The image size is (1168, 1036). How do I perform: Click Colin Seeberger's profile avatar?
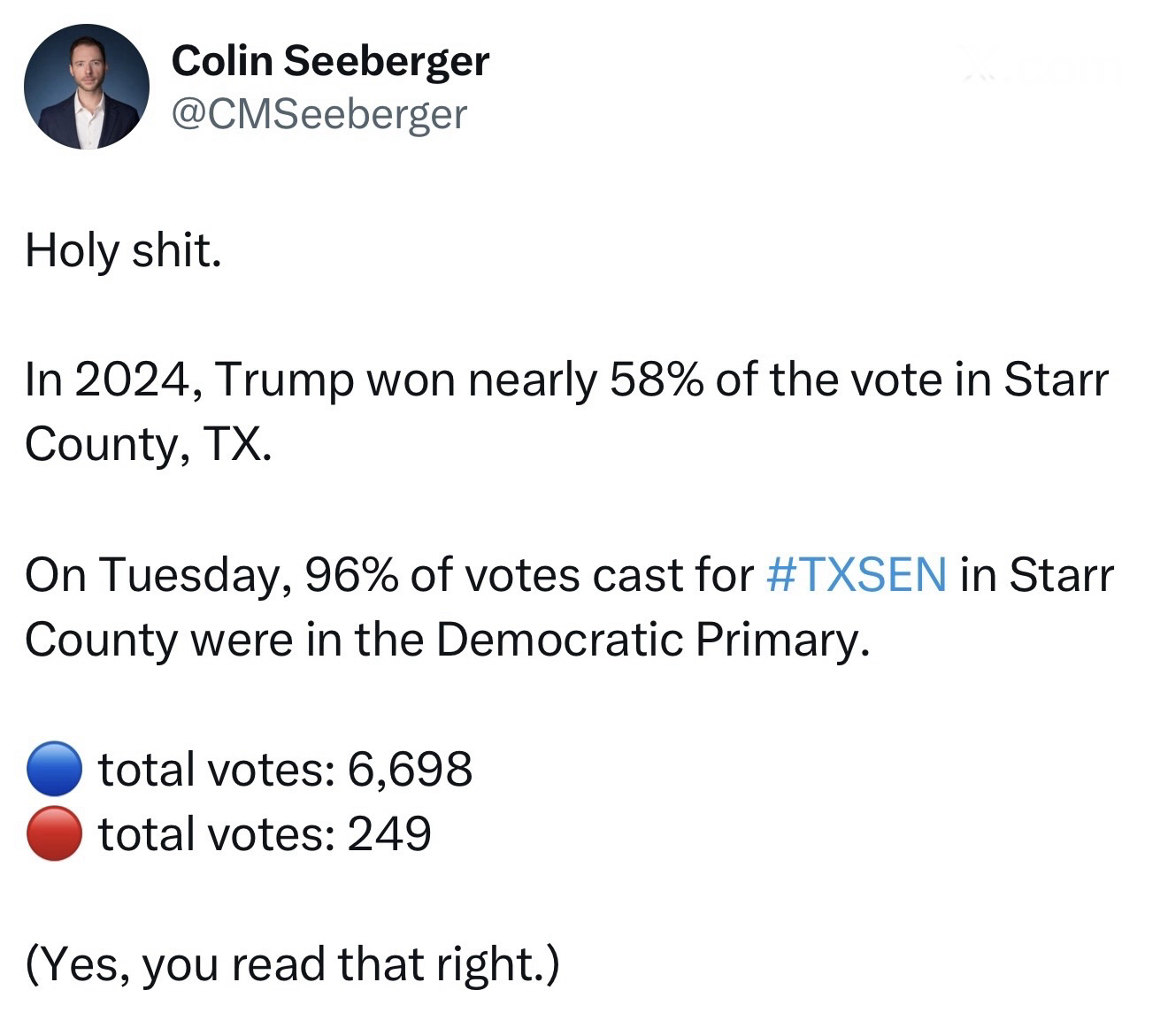coord(86,87)
